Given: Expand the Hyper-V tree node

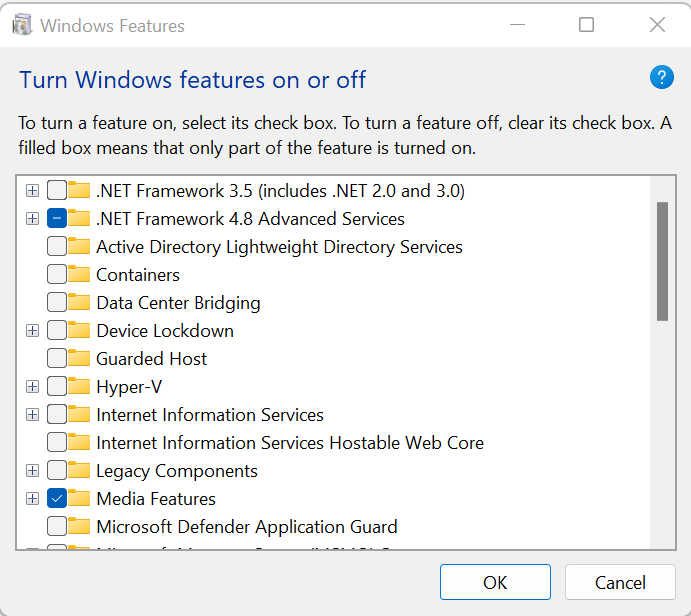Looking at the screenshot, I should coord(32,386).
